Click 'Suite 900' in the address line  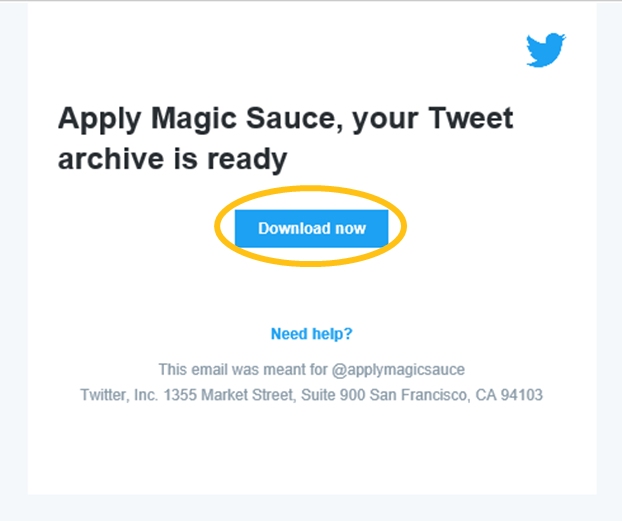333,395
